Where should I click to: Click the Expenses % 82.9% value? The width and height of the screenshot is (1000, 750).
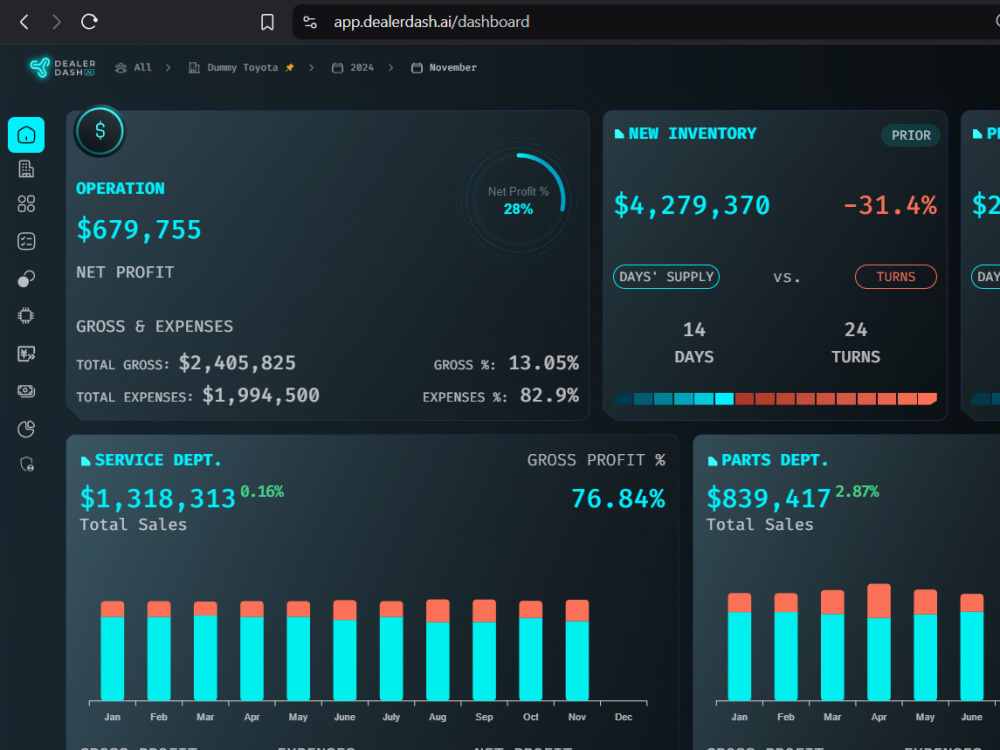point(549,395)
